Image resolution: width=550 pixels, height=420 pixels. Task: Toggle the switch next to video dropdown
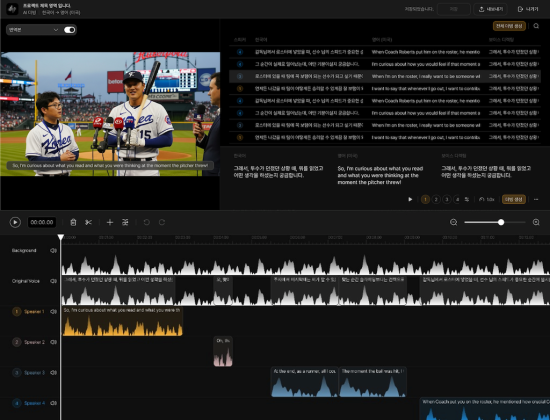click(70, 30)
